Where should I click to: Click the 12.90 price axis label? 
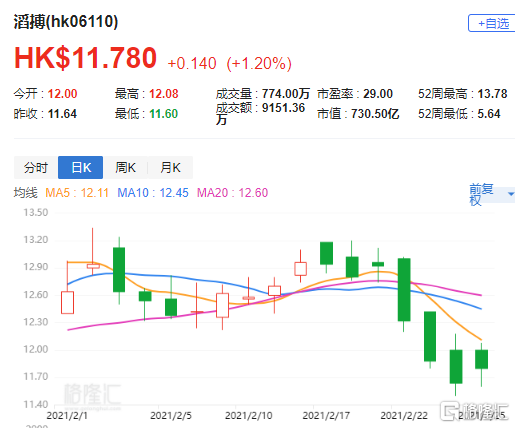36,267
